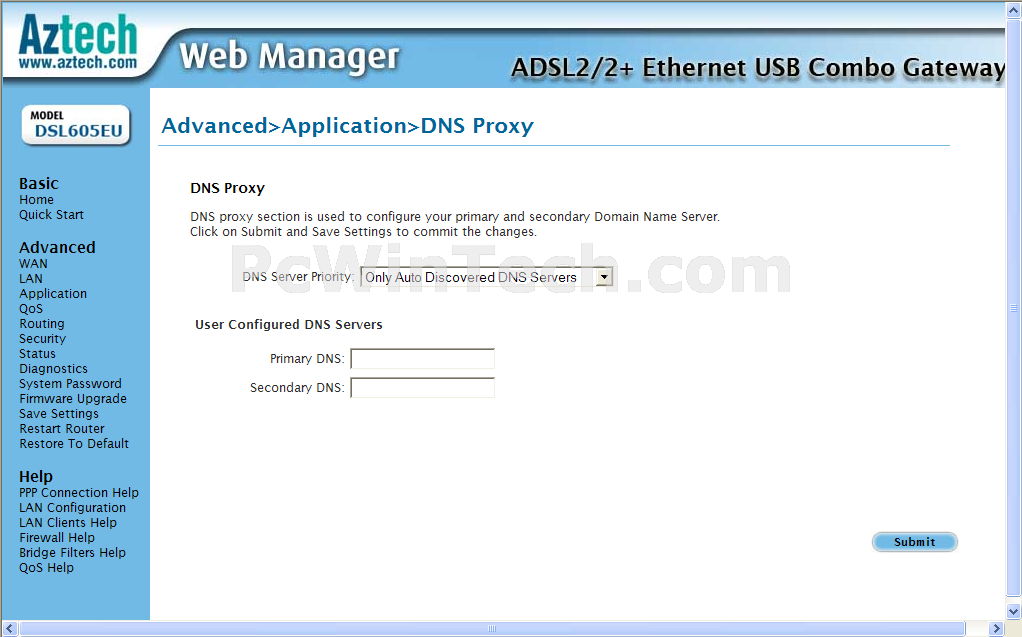Click the MODEL DSL605EU badge
This screenshot has width=1022, height=637.
click(76, 125)
